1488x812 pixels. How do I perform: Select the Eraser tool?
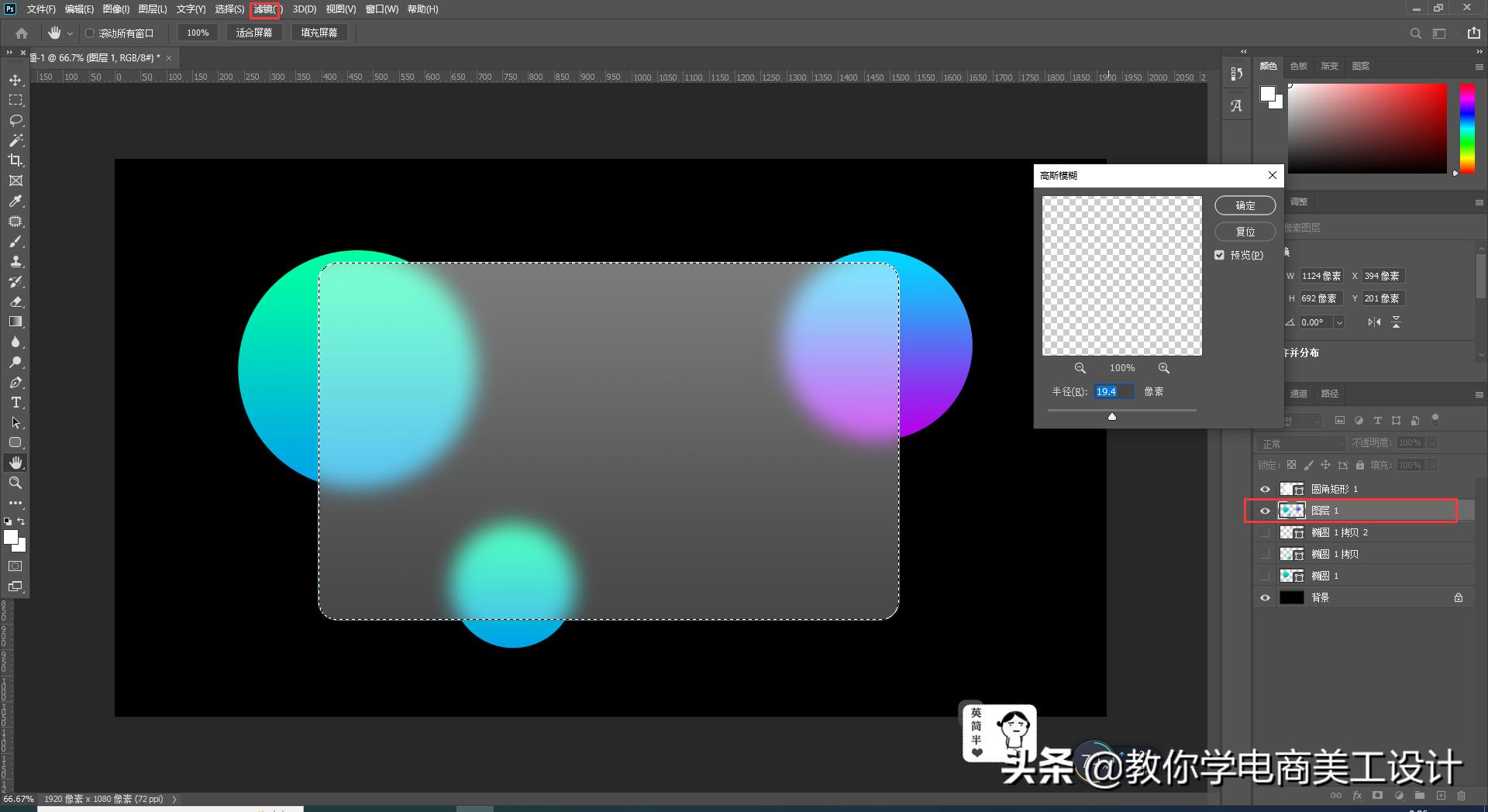coord(15,302)
